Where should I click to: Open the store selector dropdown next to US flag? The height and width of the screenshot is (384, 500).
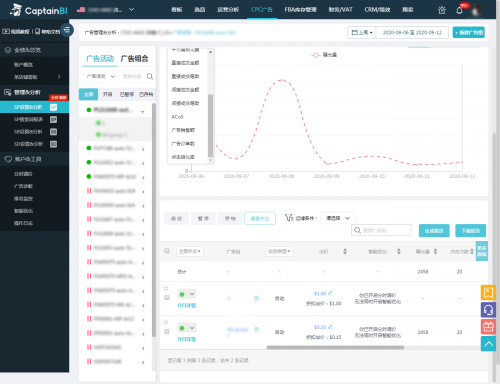tap(132, 10)
